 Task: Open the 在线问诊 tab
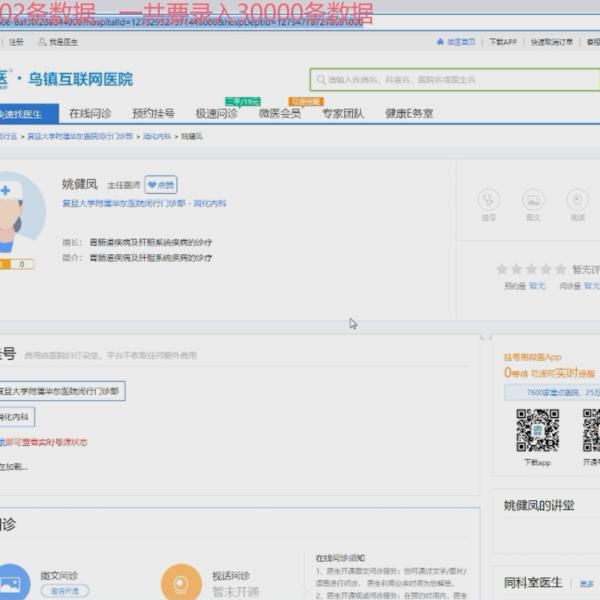(x=90, y=114)
